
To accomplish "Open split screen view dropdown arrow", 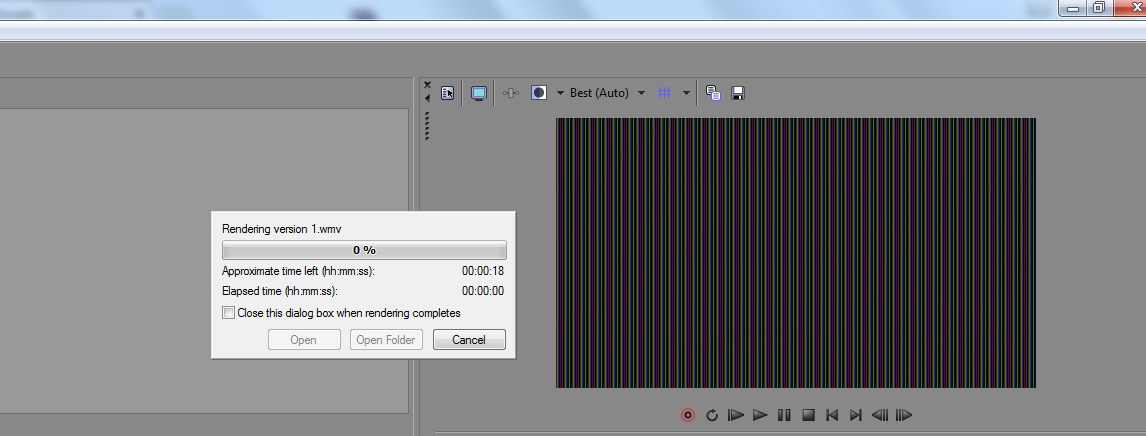I will [560, 93].
